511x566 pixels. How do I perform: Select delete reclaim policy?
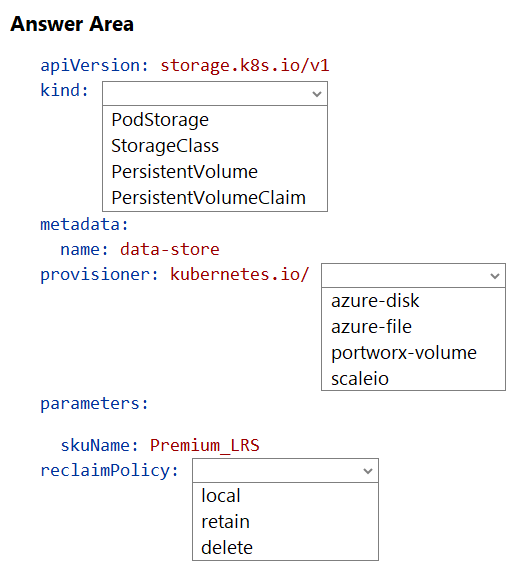pos(227,548)
